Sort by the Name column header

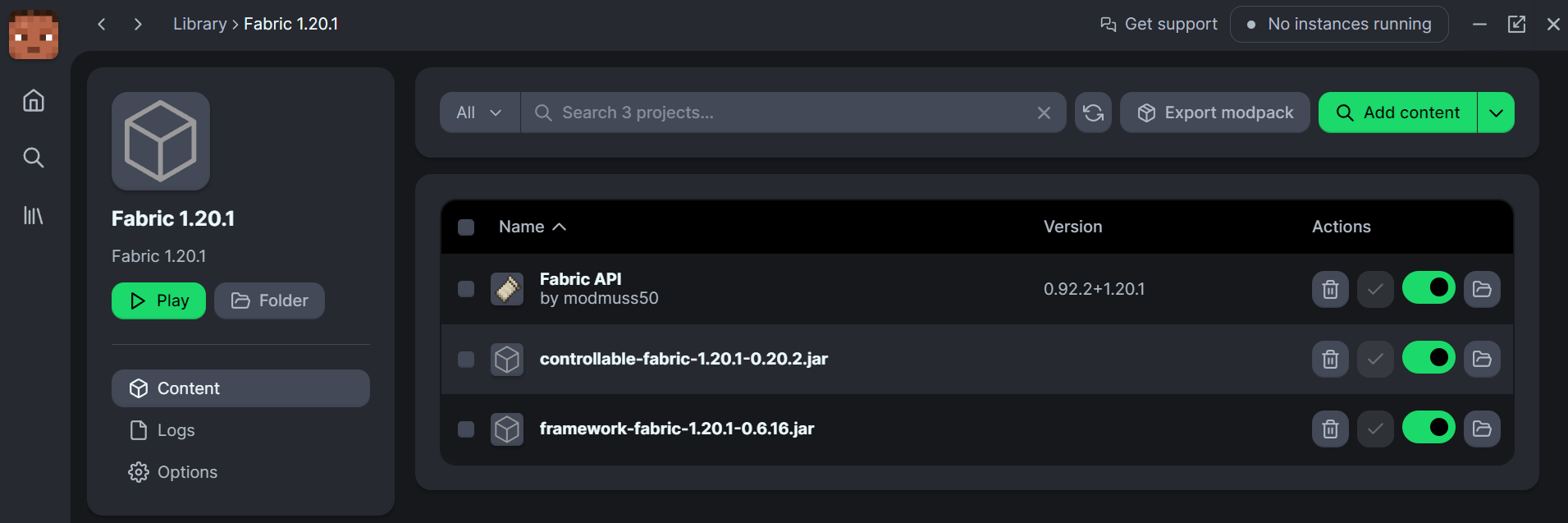click(533, 227)
